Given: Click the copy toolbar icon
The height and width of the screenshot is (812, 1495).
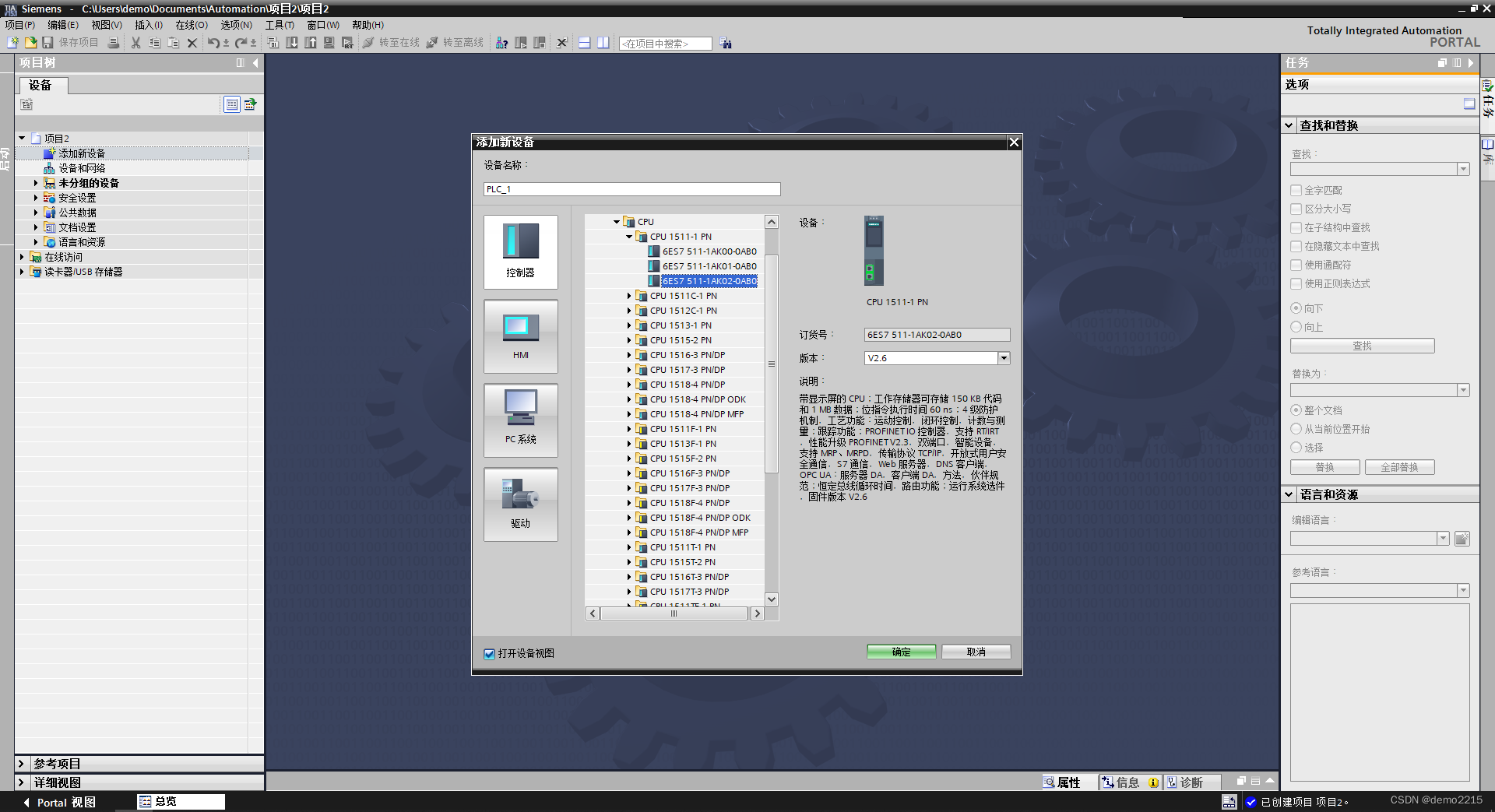Looking at the screenshot, I should pyautogui.click(x=155, y=43).
